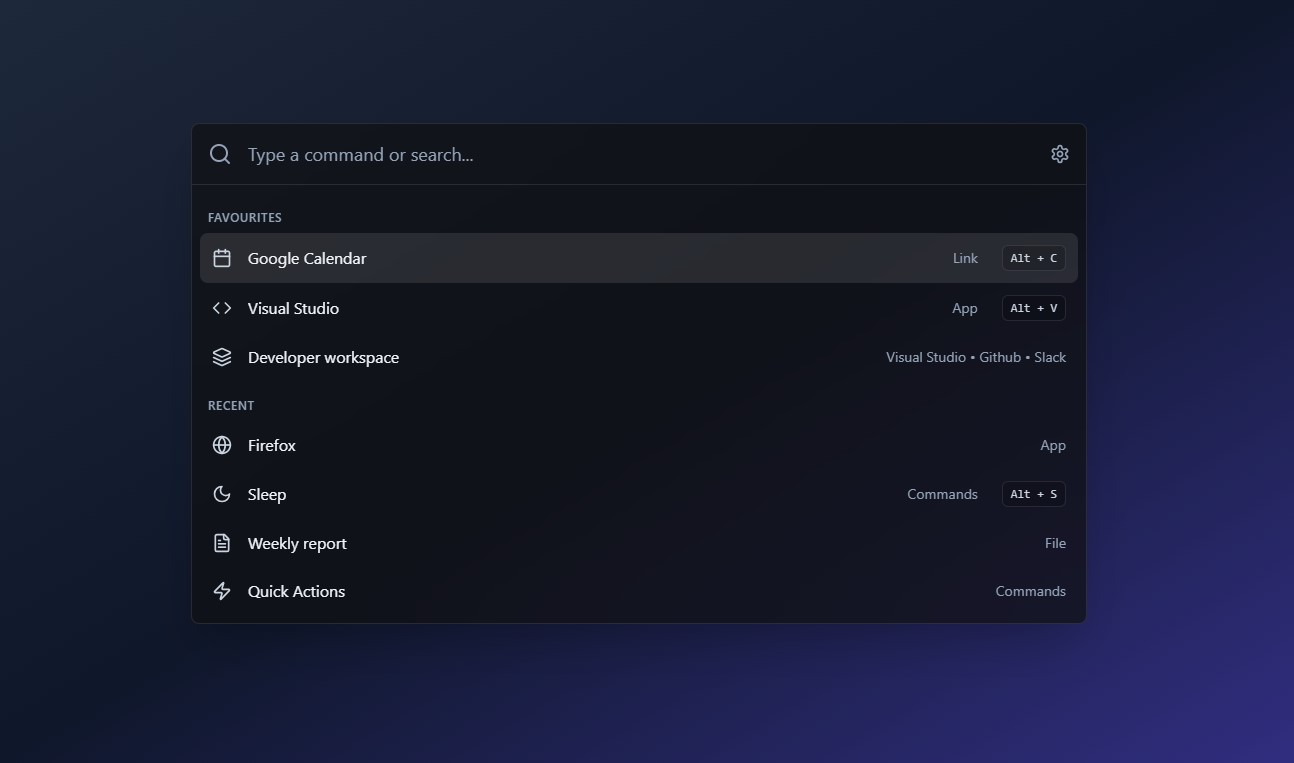Focus the command search input field
Viewport: 1294px width, 763px height.
pyautogui.click(x=640, y=154)
